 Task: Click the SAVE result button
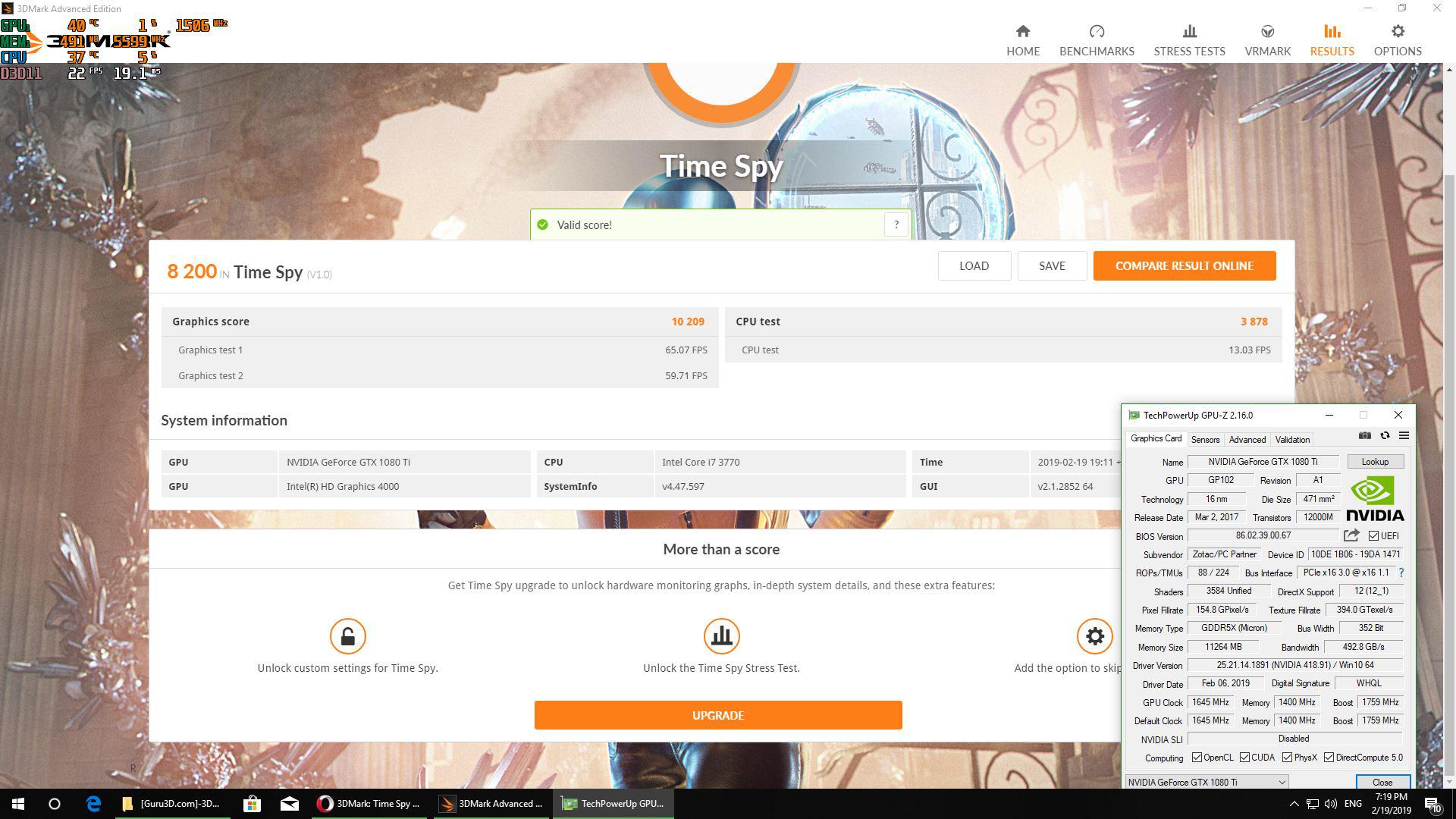1052,266
